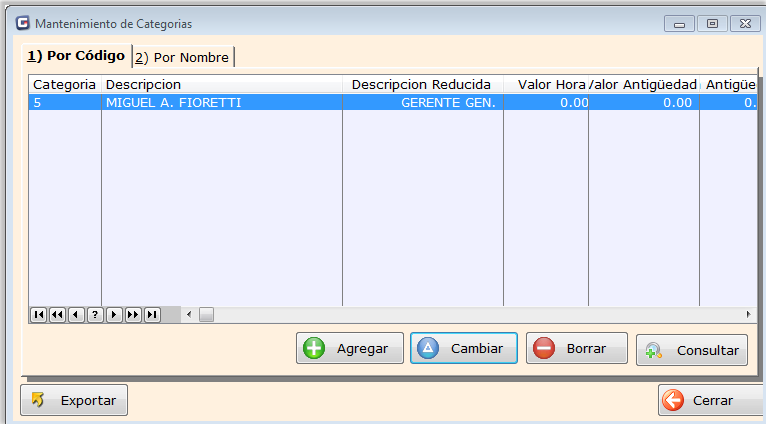The height and width of the screenshot is (424, 766).
Task: Click the Valor Antigüedad column header
Action: [644, 85]
